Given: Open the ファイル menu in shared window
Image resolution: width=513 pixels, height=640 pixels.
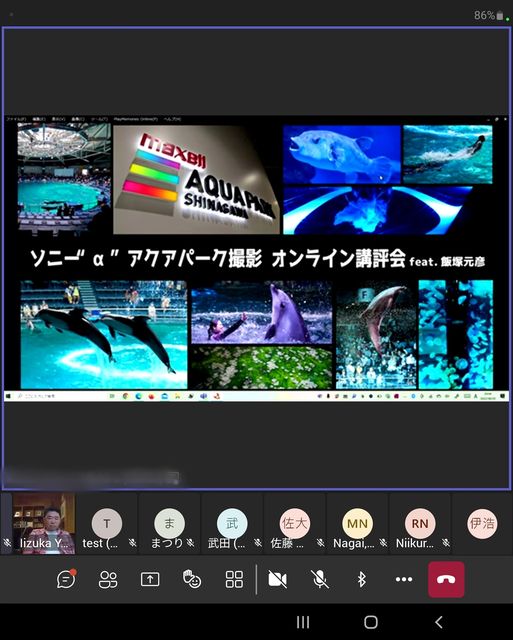Looking at the screenshot, I should [x=16, y=119].
